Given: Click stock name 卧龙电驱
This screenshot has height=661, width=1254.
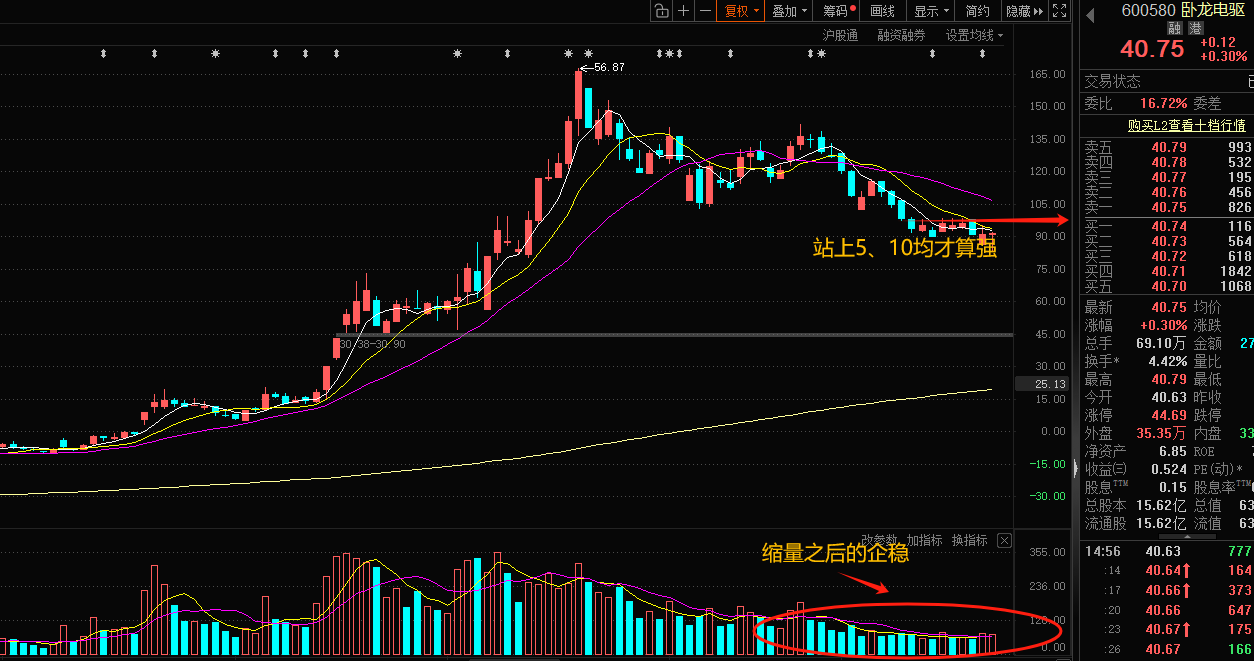Looking at the screenshot, I should [1213, 10].
